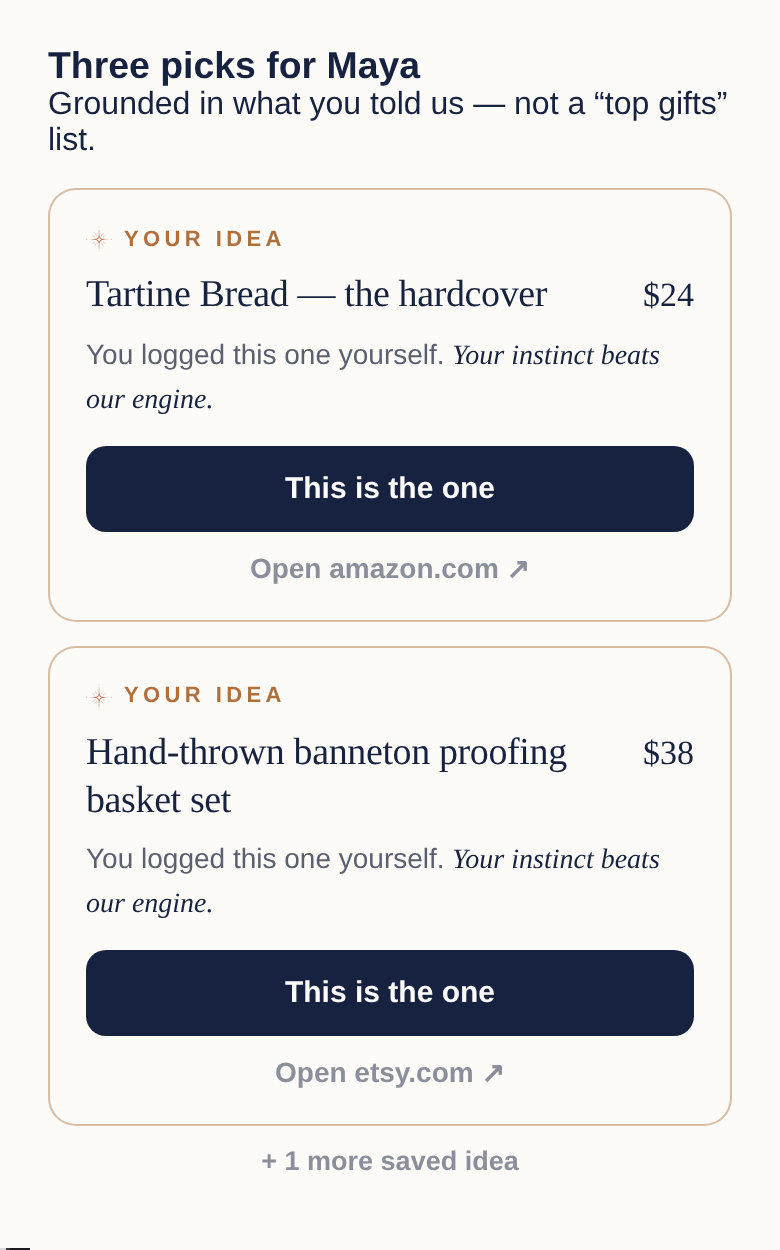Click the 'Grounded in what you told us' subtitle
780x1250 pixels.
388,121
